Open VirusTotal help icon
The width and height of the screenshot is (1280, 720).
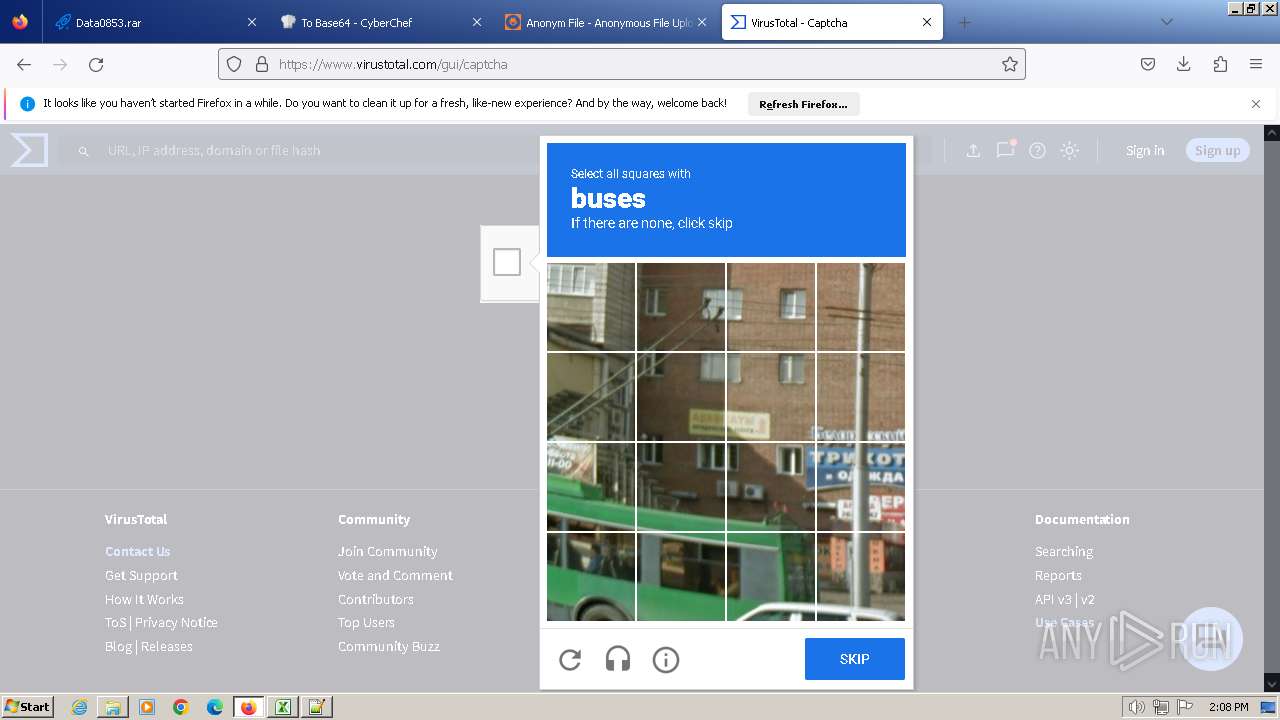[1038, 150]
